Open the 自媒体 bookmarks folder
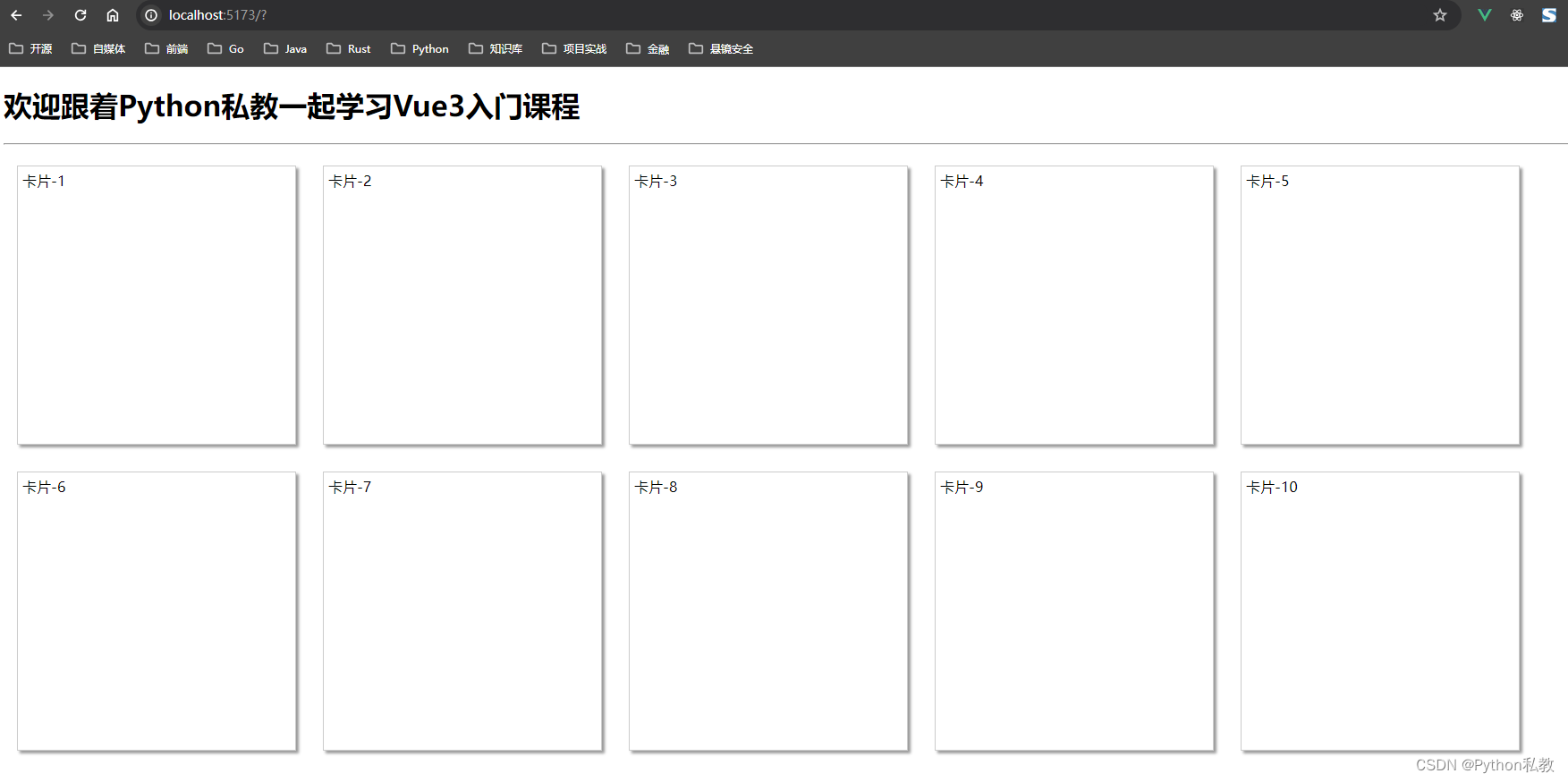This screenshot has height=782, width=1568. coord(98,48)
